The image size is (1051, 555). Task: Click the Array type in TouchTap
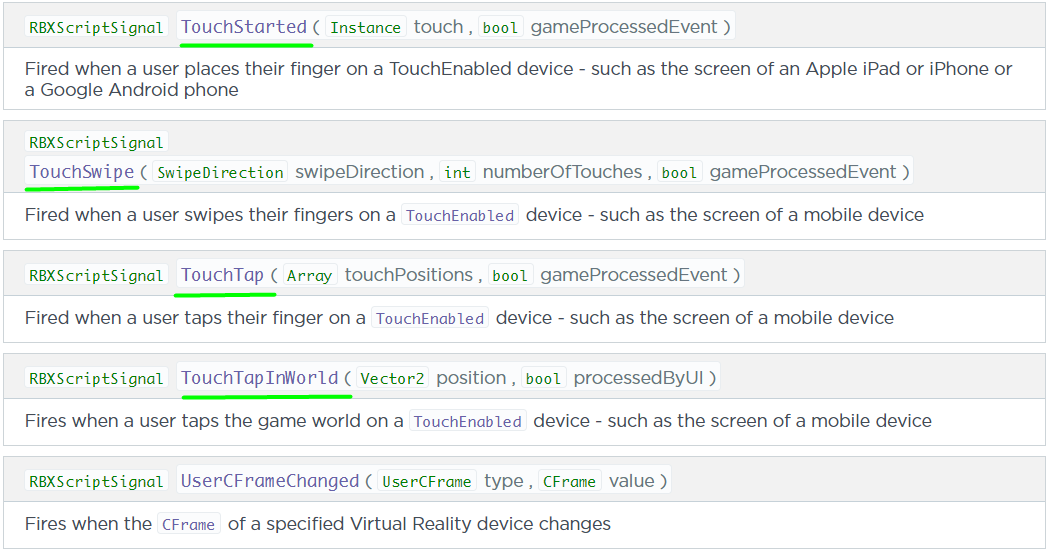[309, 275]
